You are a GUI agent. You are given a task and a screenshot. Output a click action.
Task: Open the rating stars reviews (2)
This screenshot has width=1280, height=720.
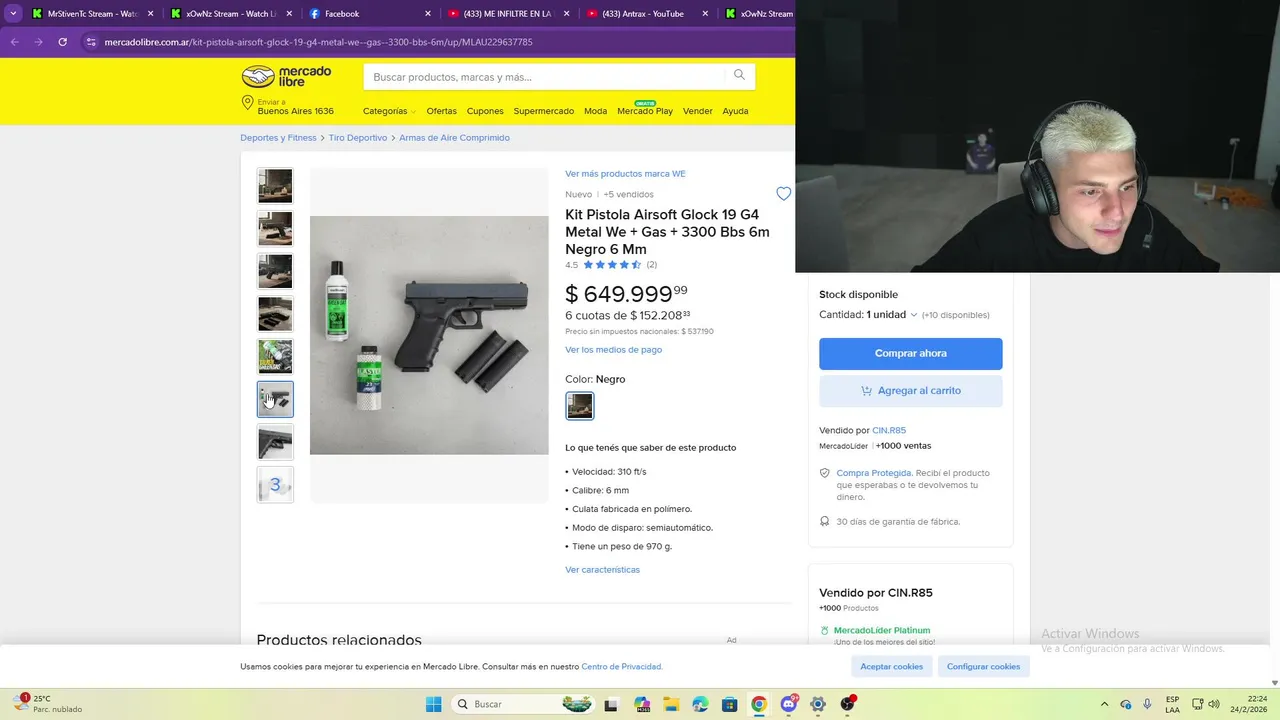click(x=611, y=265)
